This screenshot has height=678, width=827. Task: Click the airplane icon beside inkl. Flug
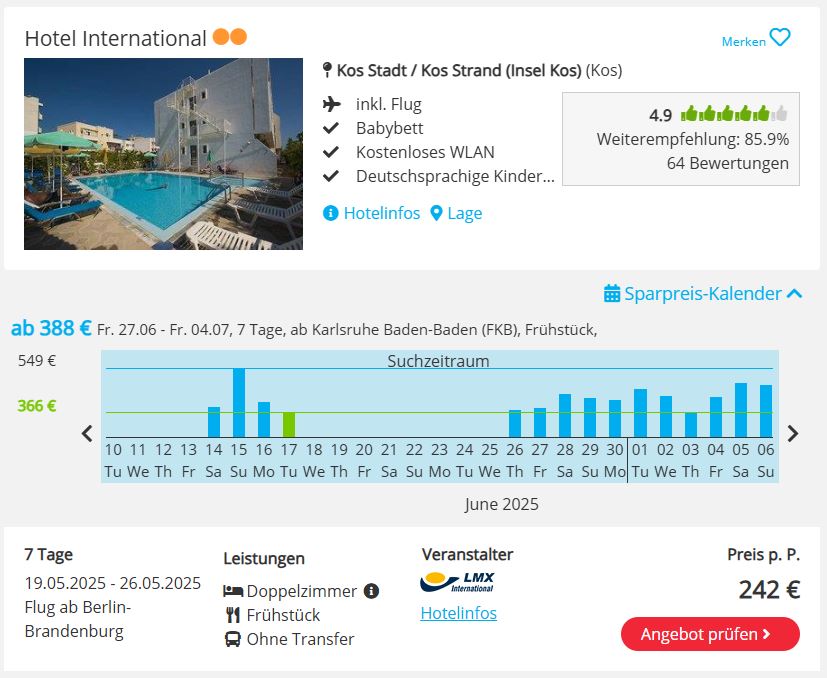click(x=332, y=104)
